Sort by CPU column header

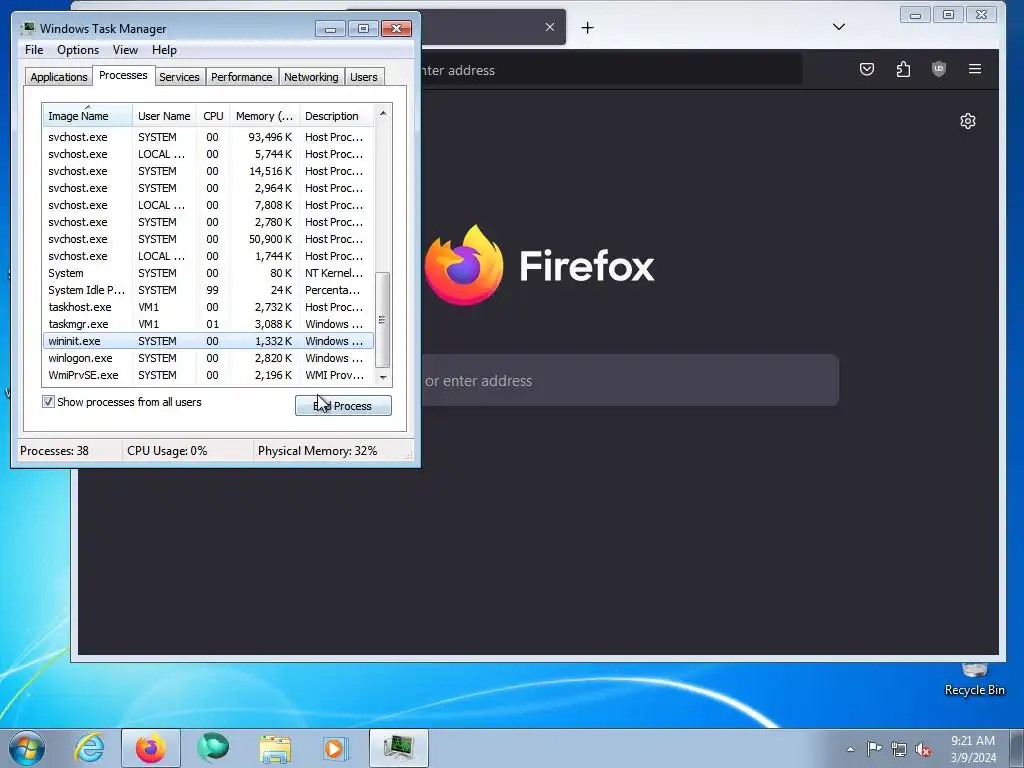point(213,116)
